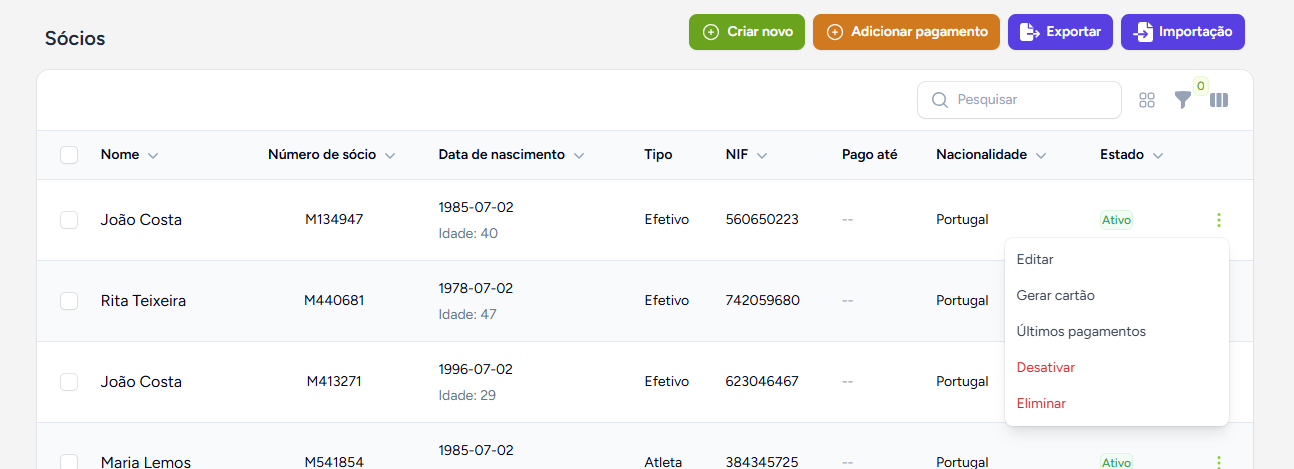Click the Pago até column header
Viewport: 1294px width, 469px height.
pyautogui.click(x=870, y=155)
